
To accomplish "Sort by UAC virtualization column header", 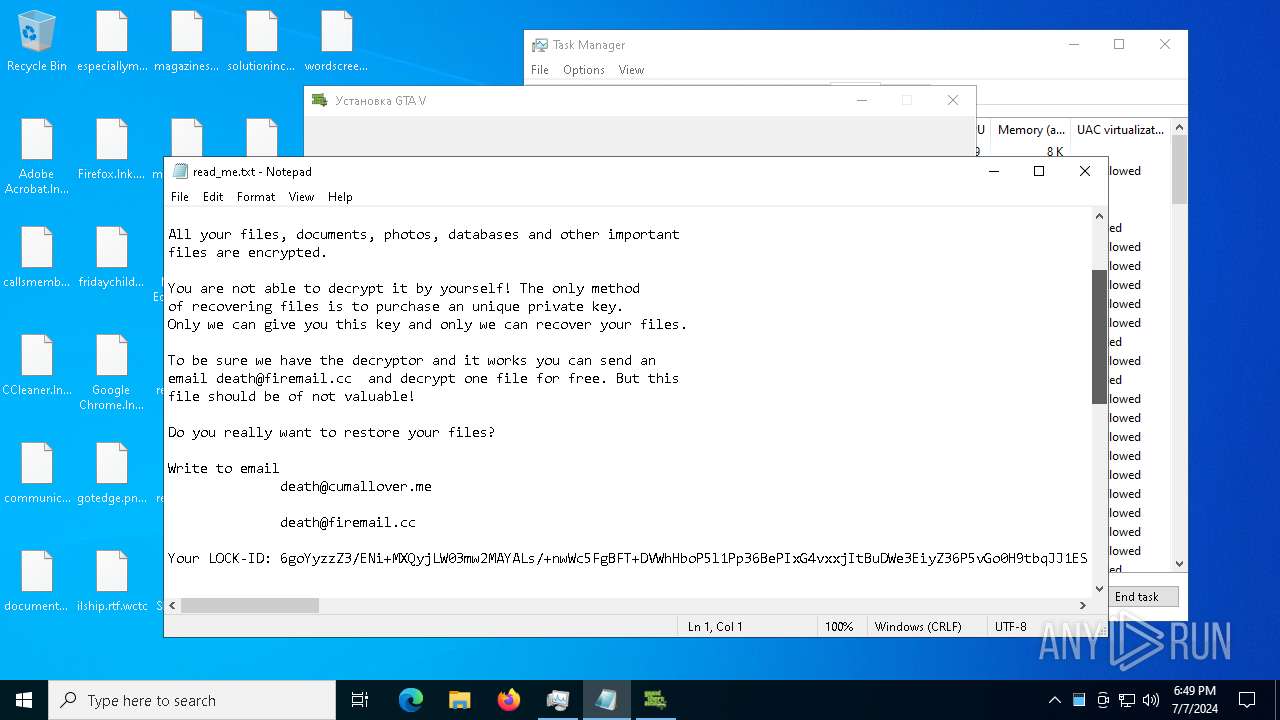I will coord(1120,130).
